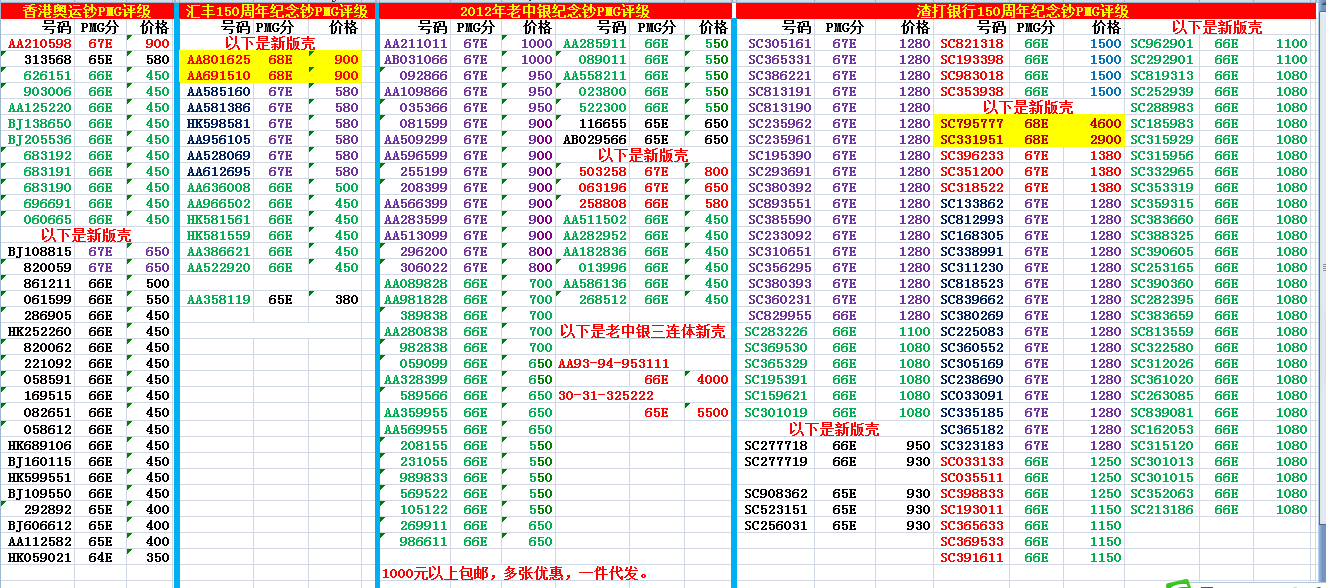Click serial number SC277718
Viewport: 1326px width, 588px height.
click(776, 446)
